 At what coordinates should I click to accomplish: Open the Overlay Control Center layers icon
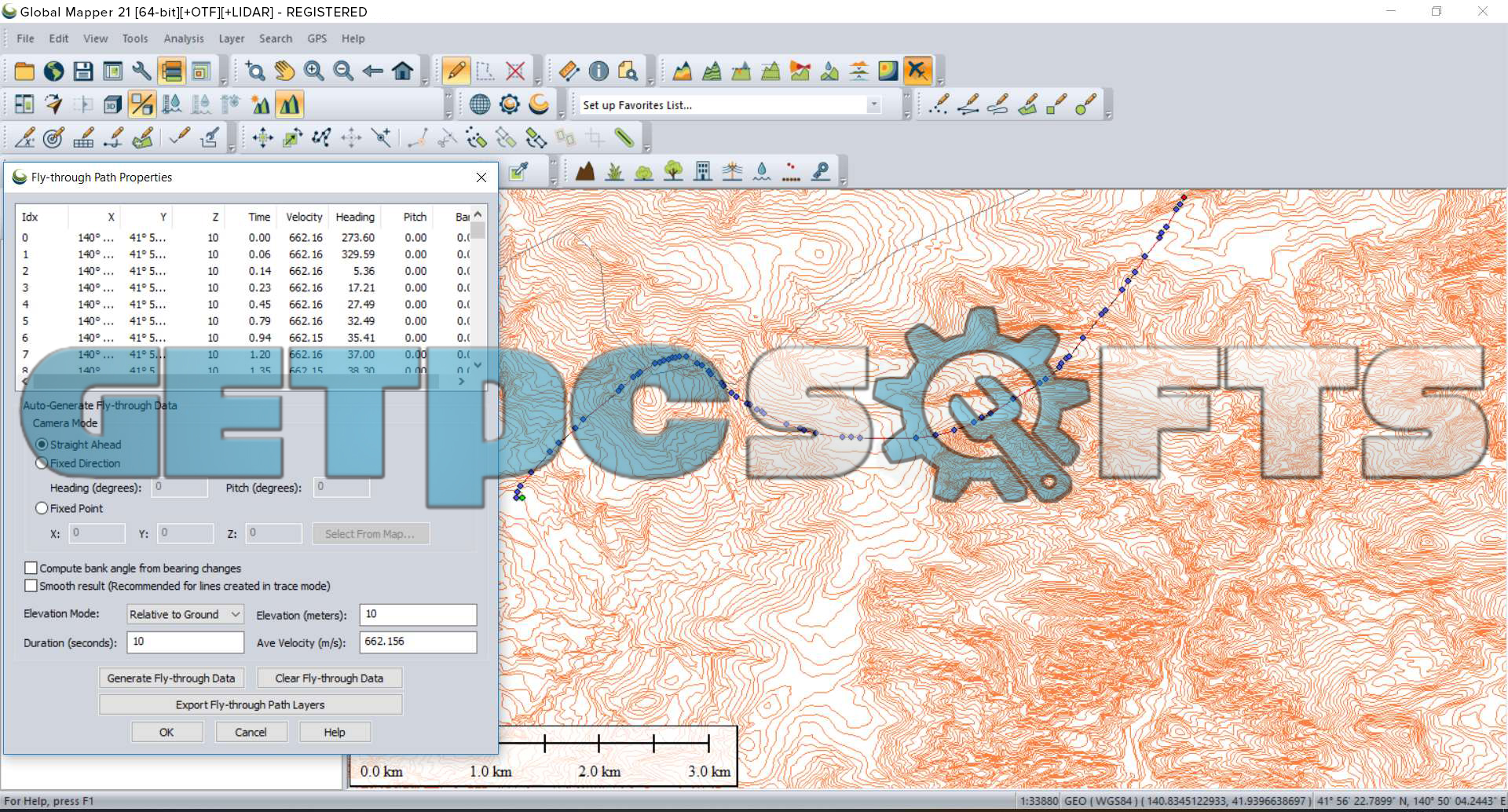tap(171, 71)
